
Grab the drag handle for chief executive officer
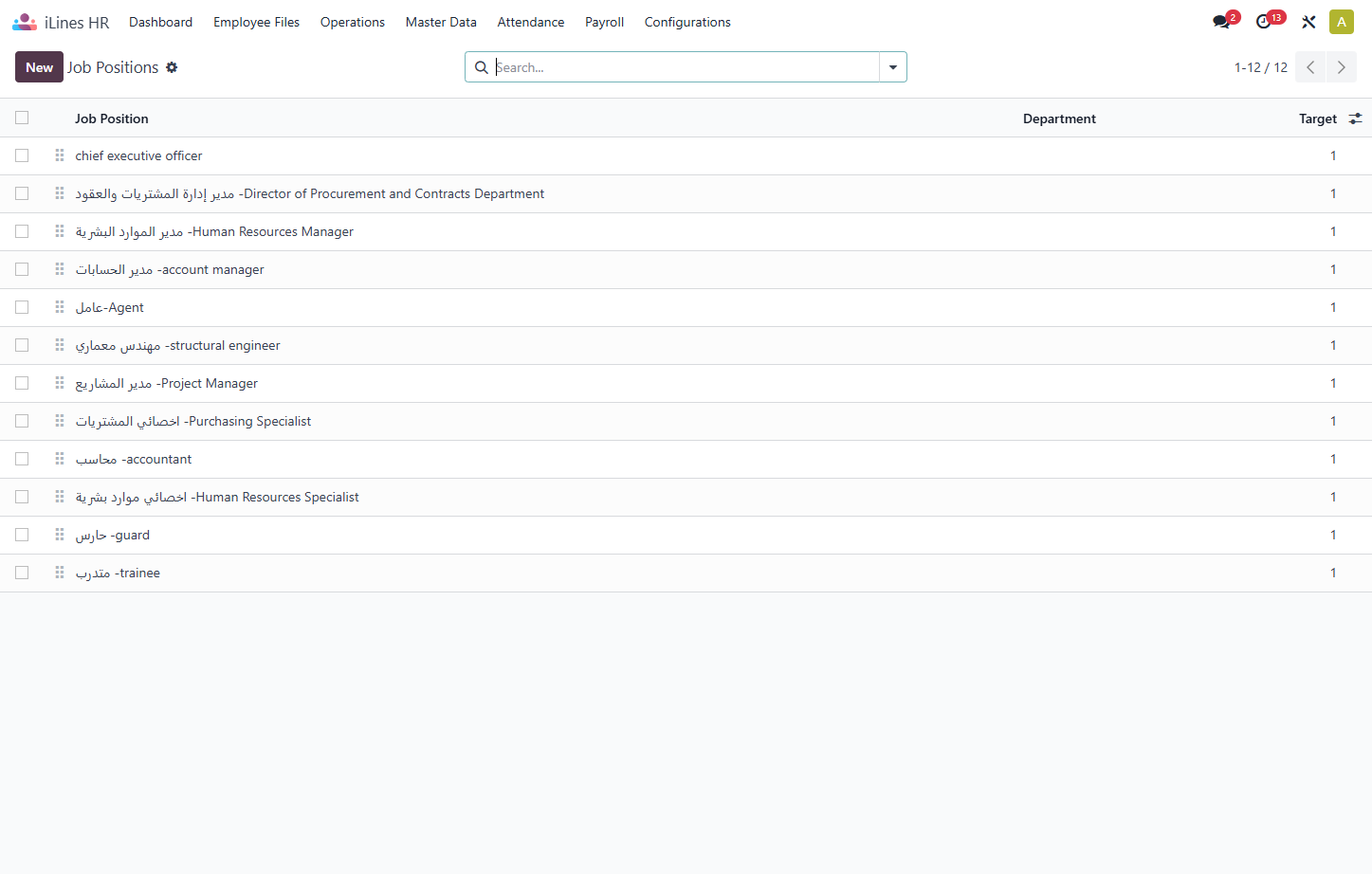(60, 155)
